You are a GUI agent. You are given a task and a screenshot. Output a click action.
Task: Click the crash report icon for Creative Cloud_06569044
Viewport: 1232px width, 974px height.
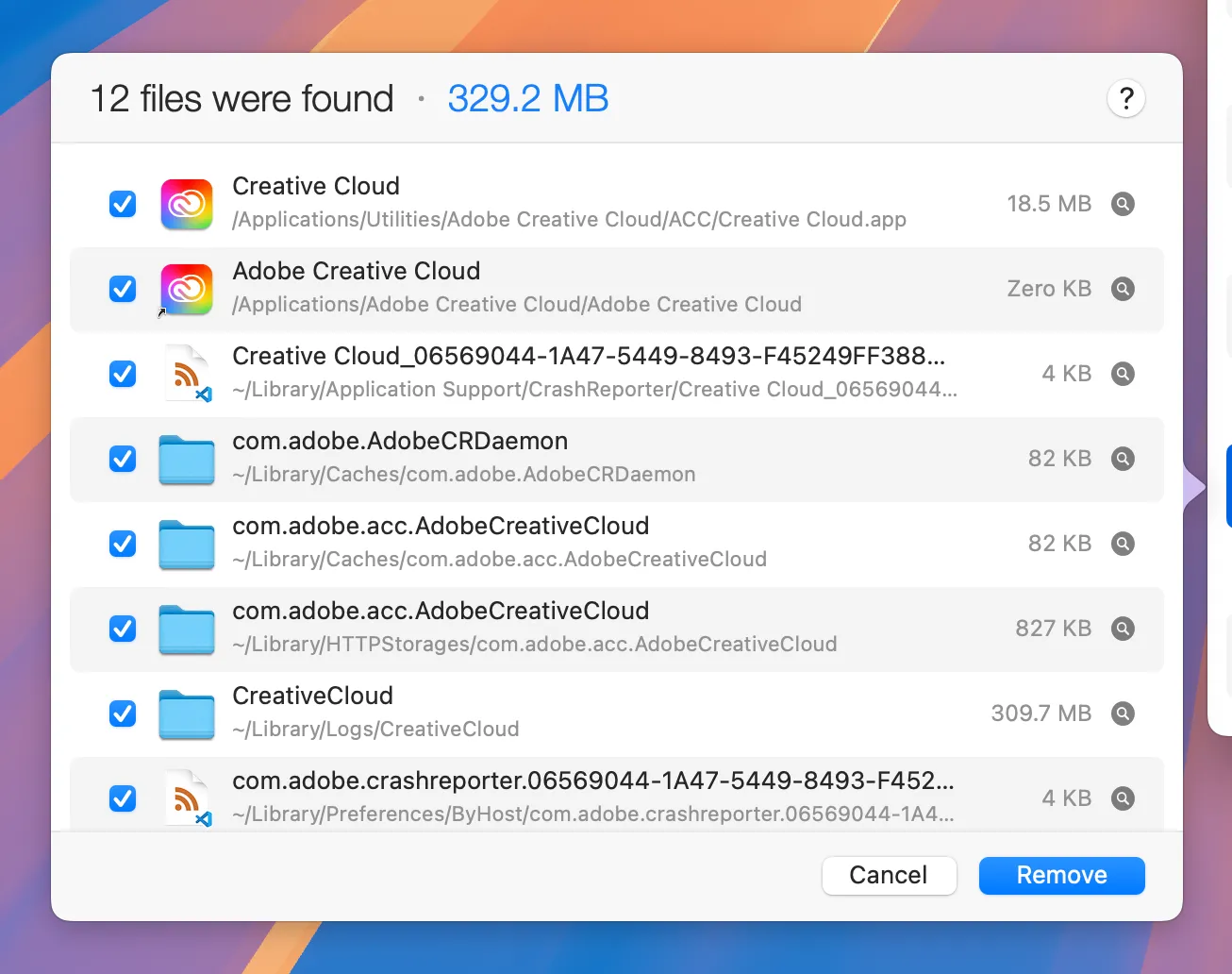pos(186,373)
